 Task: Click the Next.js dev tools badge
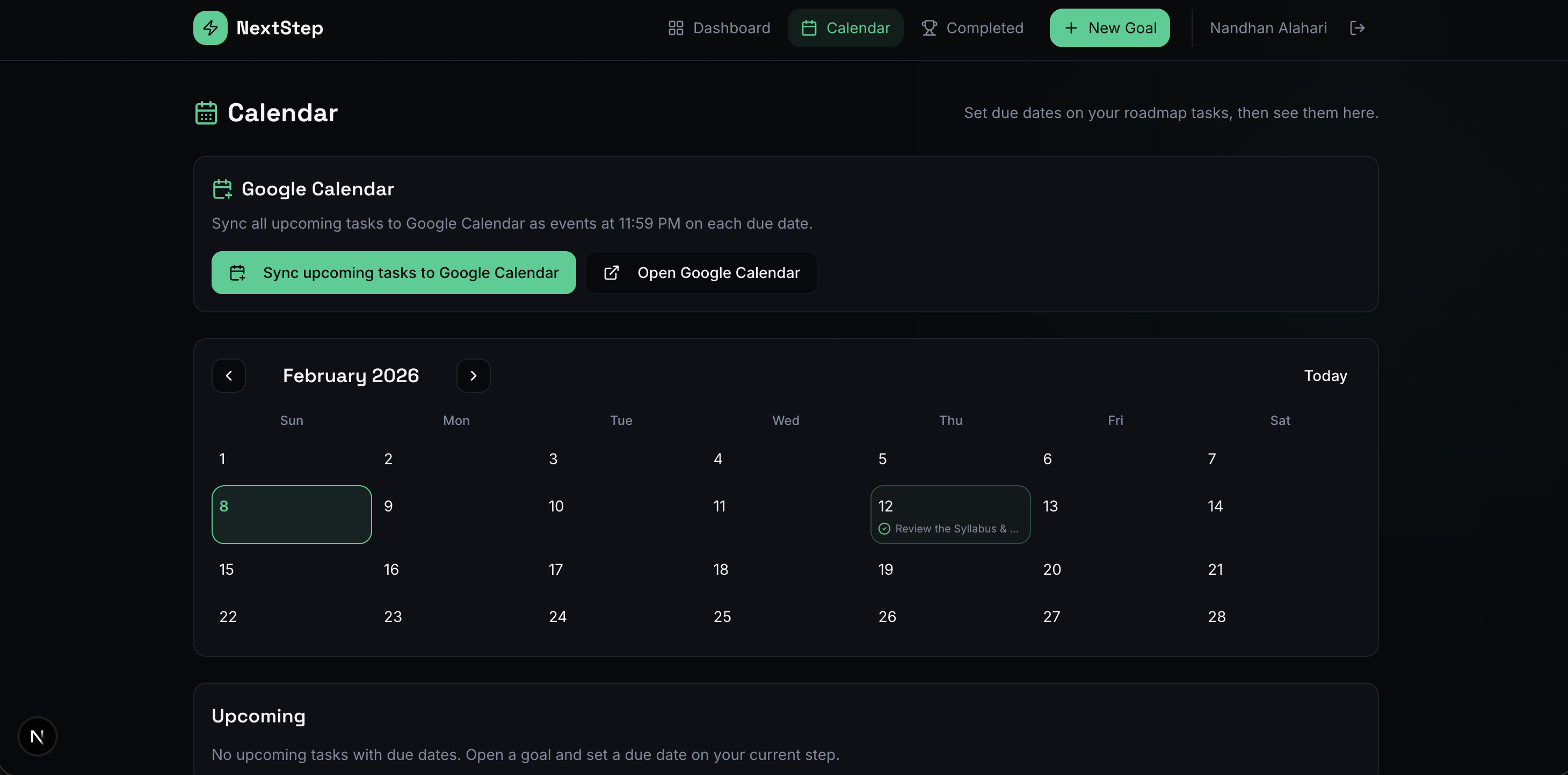tap(37, 737)
